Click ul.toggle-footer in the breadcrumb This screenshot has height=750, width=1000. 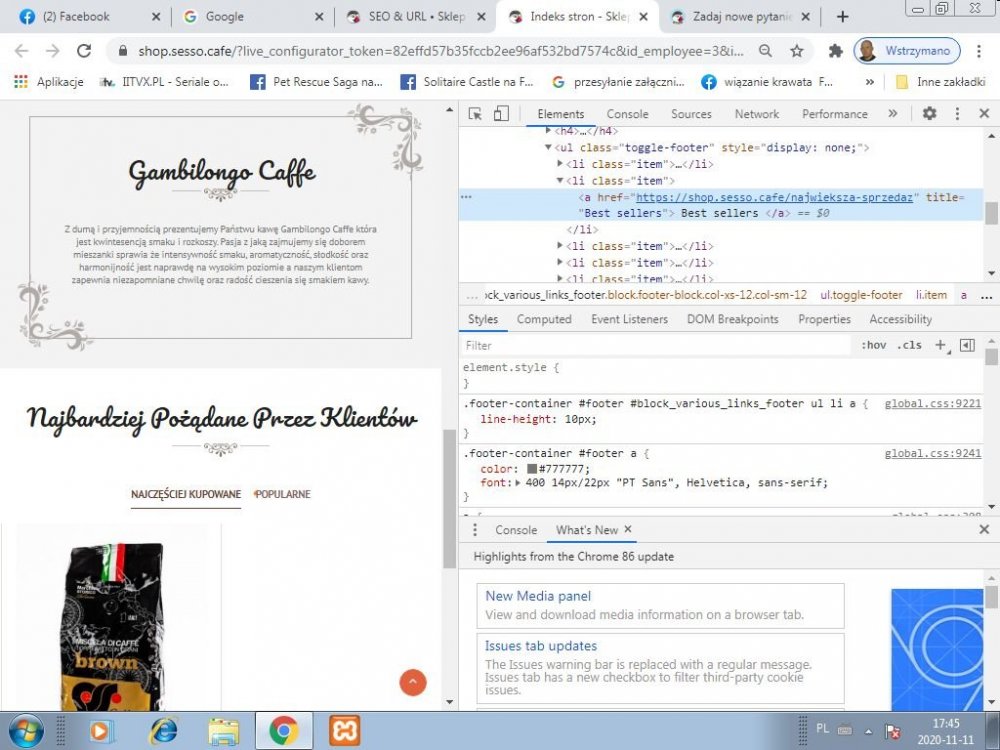tap(861, 295)
